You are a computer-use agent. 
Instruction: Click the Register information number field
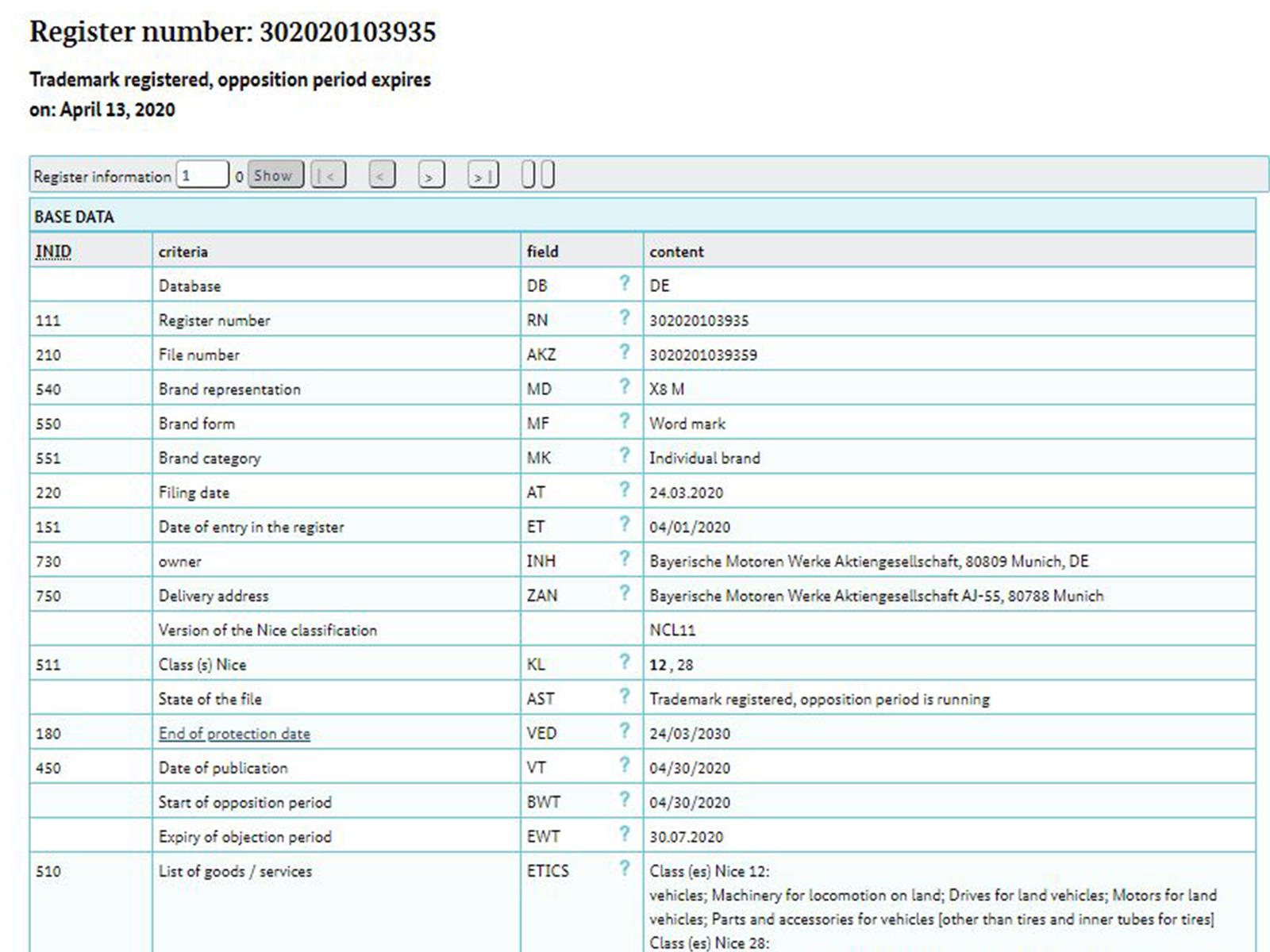click(202, 175)
